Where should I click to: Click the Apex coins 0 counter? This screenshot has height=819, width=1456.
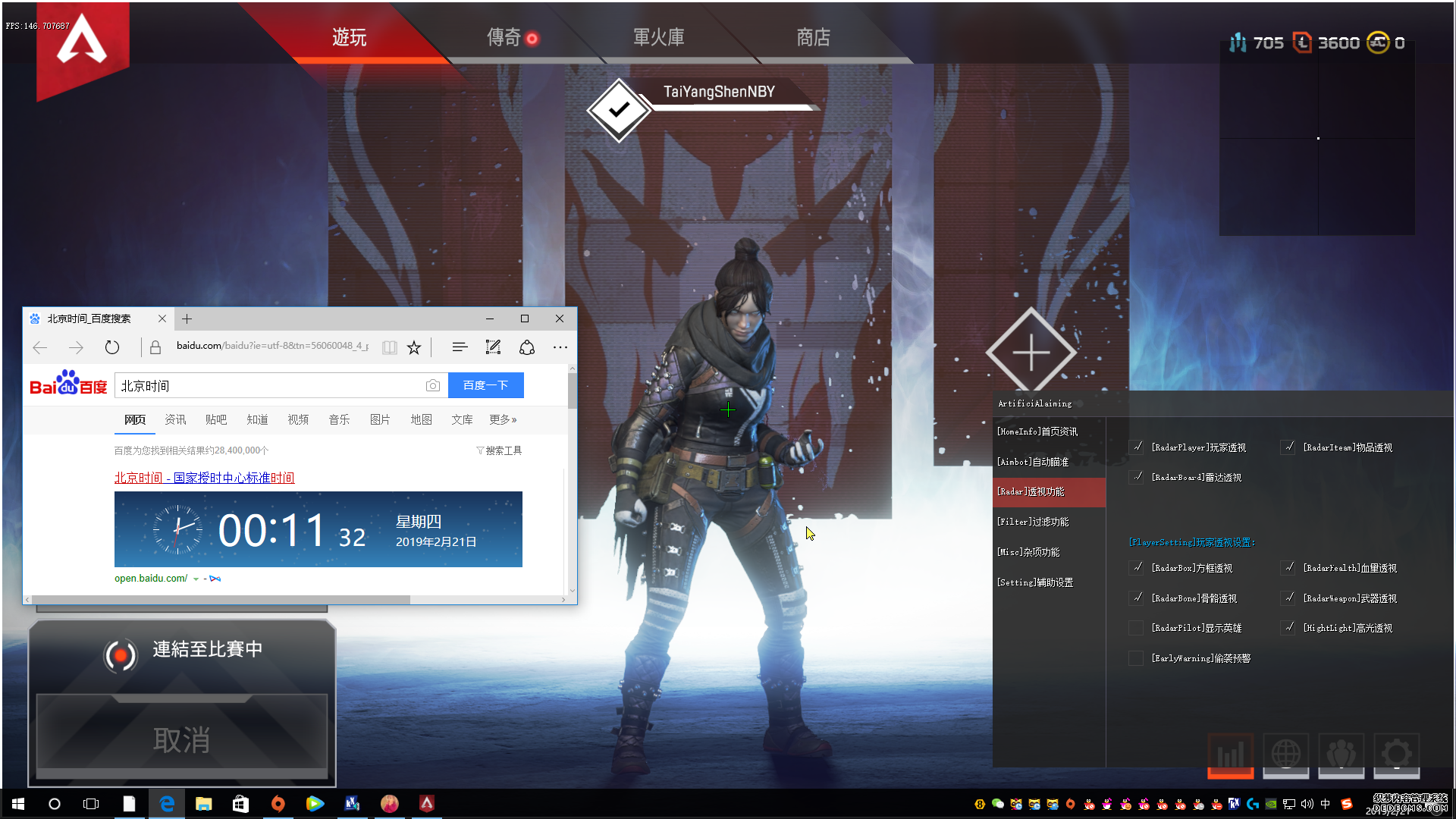[1386, 43]
